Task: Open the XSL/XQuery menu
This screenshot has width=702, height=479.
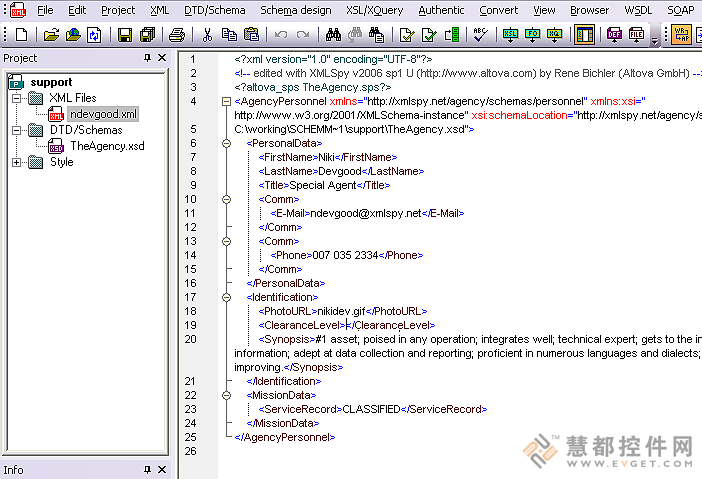Action: click(x=374, y=10)
